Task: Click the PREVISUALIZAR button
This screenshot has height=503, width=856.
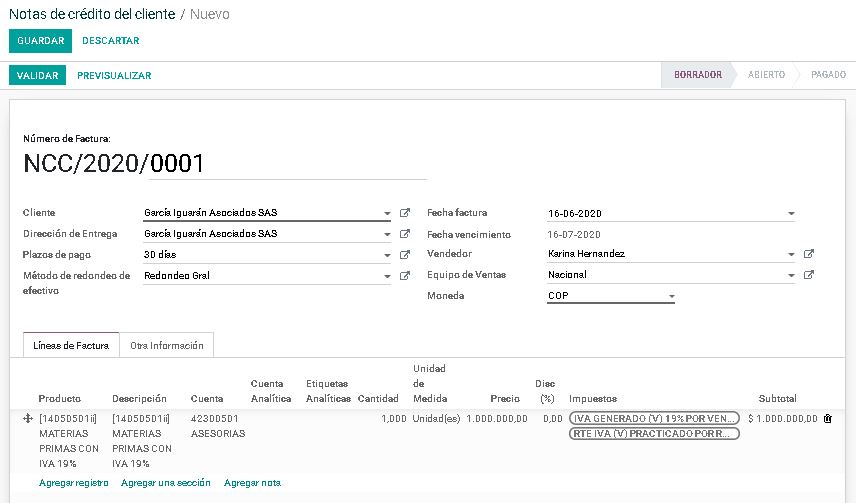Action: pos(114,75)
